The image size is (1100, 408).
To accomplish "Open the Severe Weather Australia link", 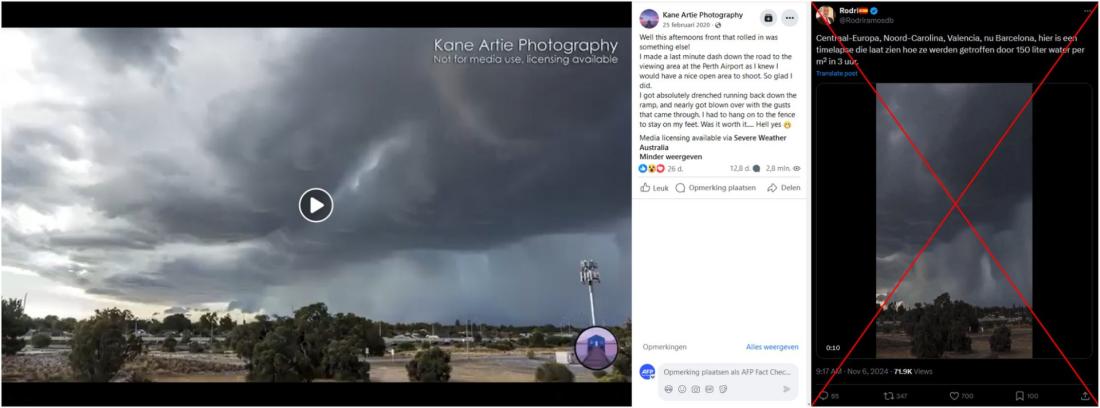I will 713,143.
